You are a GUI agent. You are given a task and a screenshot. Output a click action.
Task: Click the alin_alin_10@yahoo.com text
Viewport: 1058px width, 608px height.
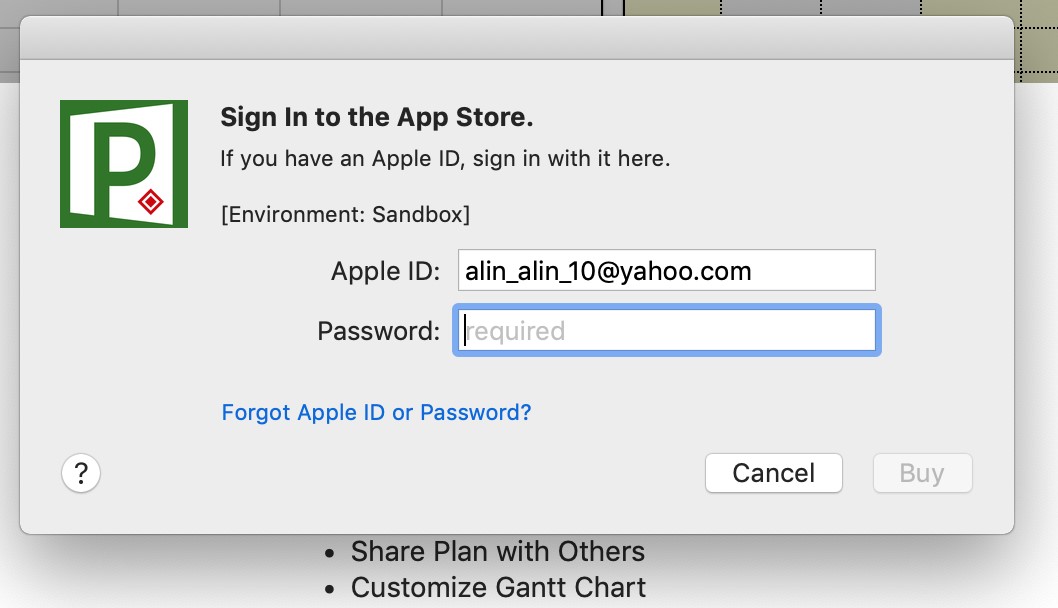pos(608,271)
